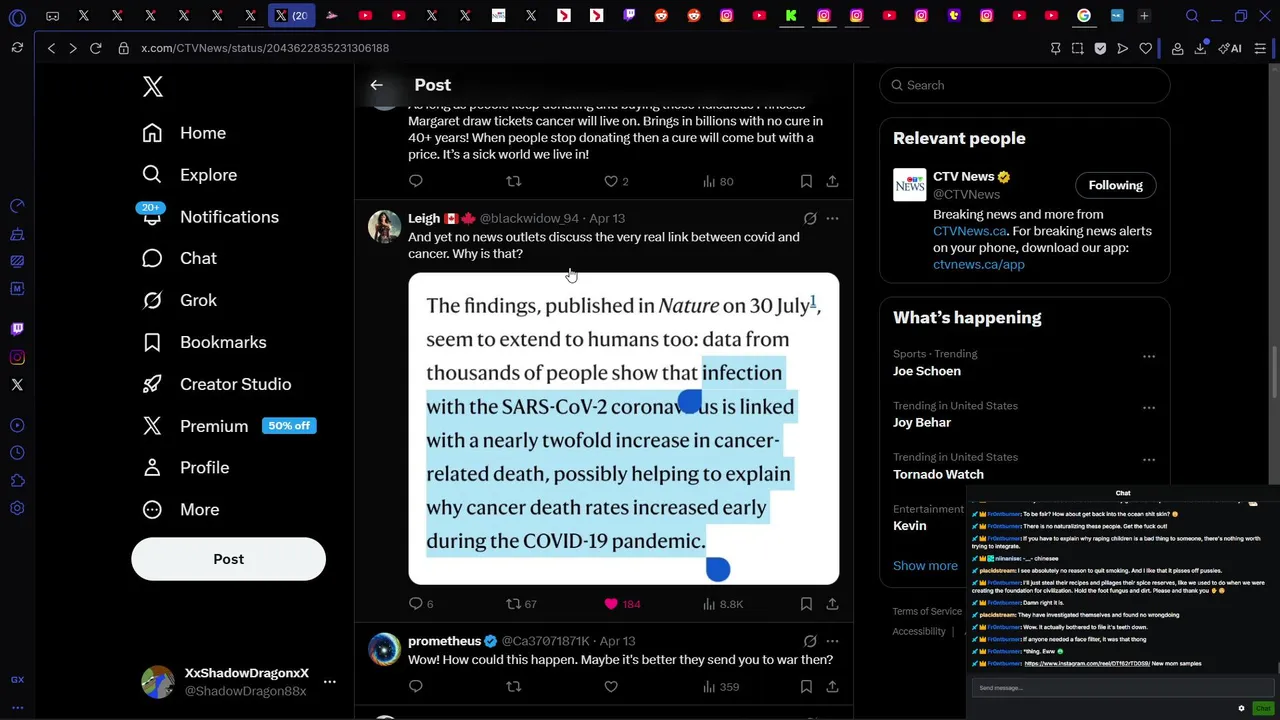Image resolution: width=1280 pixels, height=720 pixels.
Task: Reload the page in browser toolbar
Action: (x=95, y=48)
